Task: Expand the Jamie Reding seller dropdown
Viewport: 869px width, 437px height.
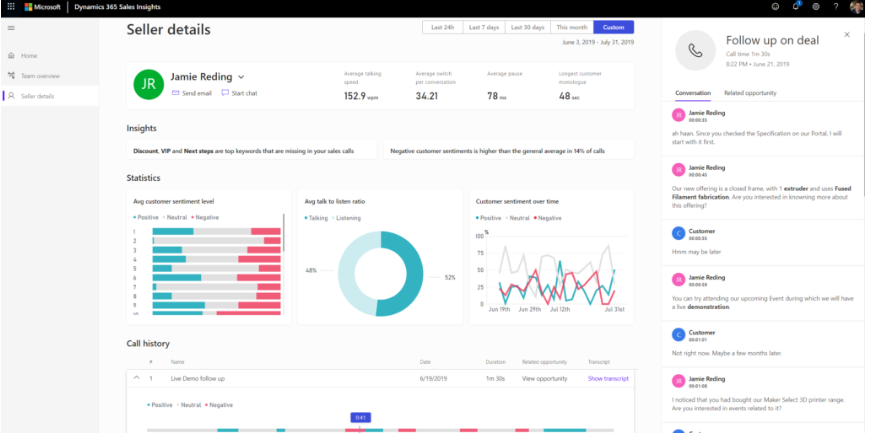Action: pyautogui.click(x=241, y=77)
